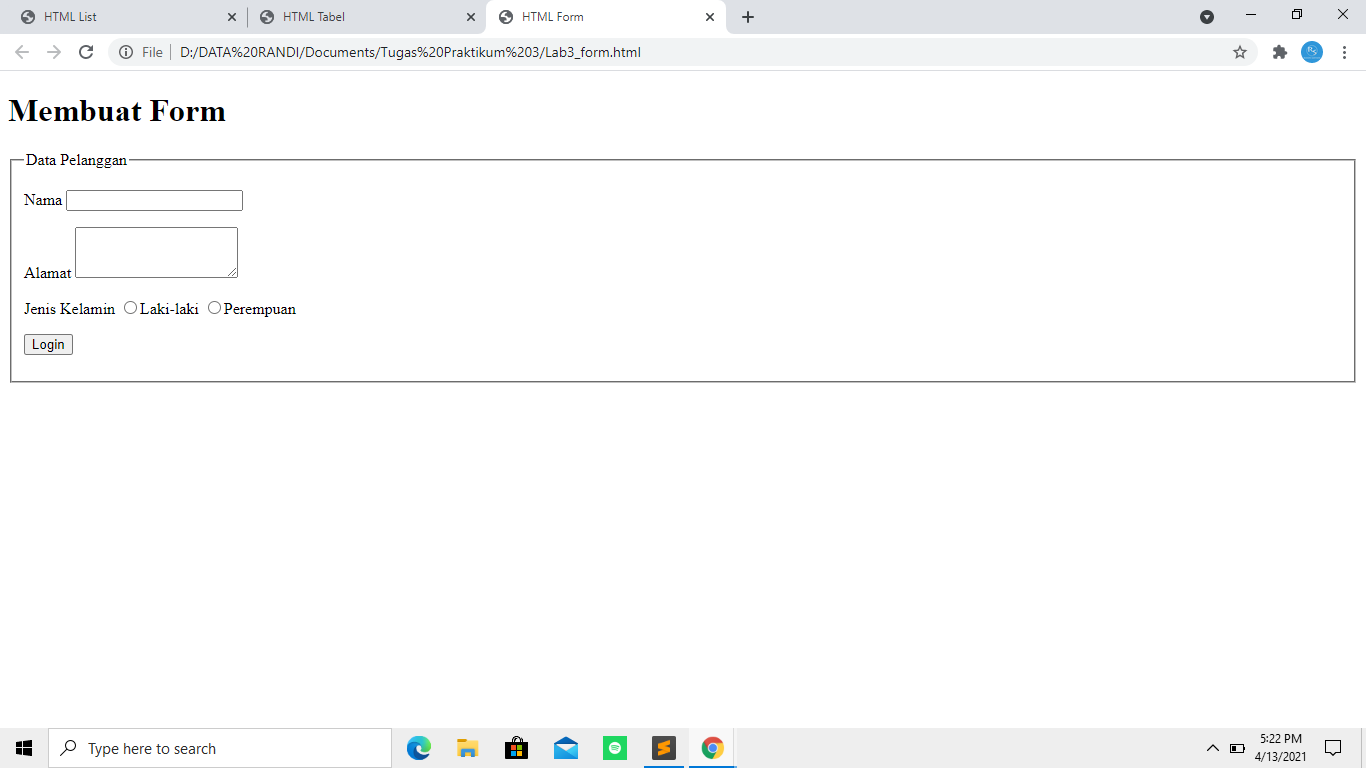The image size is (1366, 768).
Task: Reload the current page
Action: click(x=86, y=51)
